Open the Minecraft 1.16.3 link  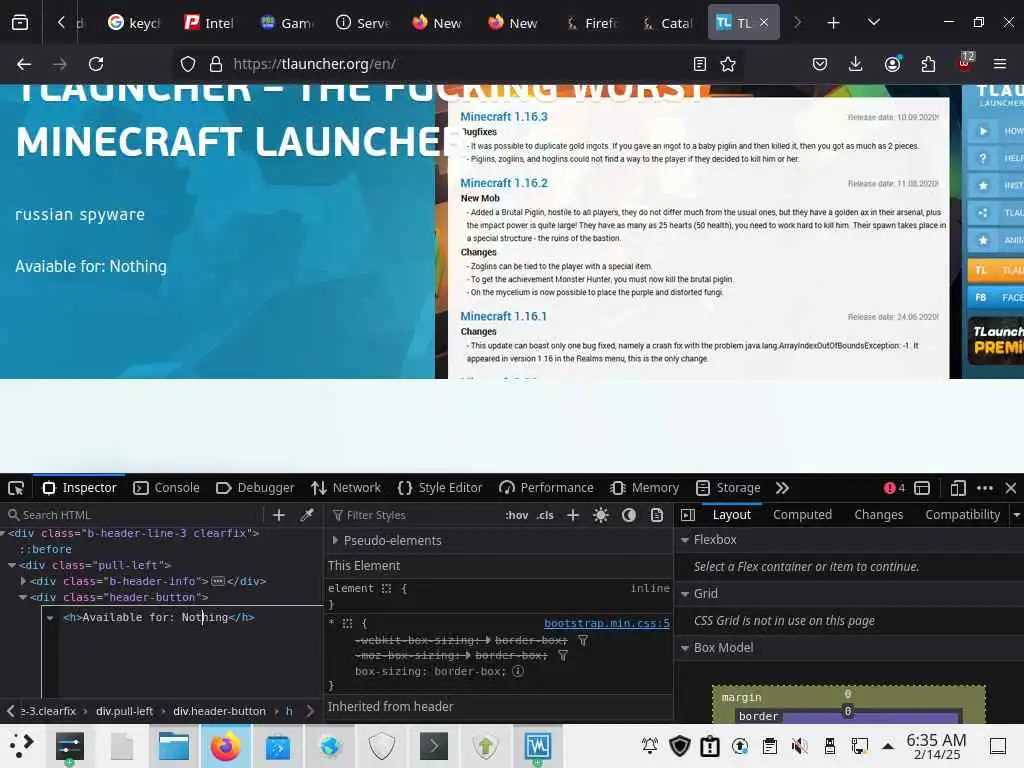(504, 117)
